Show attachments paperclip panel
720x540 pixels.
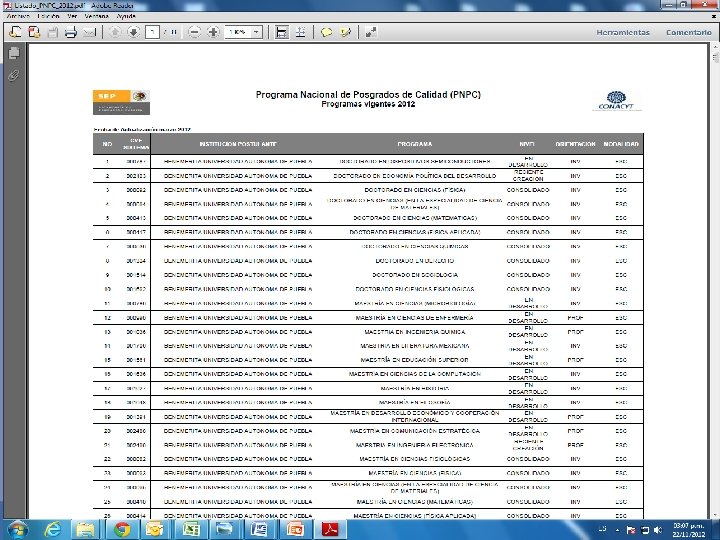pos(14,75)
